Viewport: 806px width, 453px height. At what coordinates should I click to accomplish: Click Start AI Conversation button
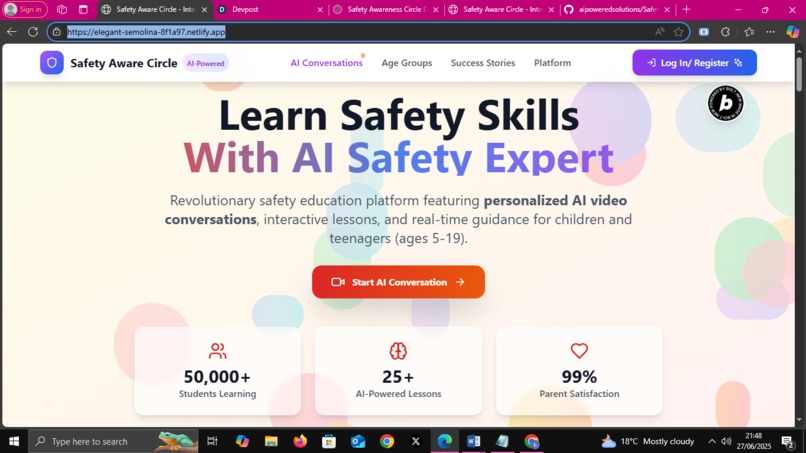point(398,282)
